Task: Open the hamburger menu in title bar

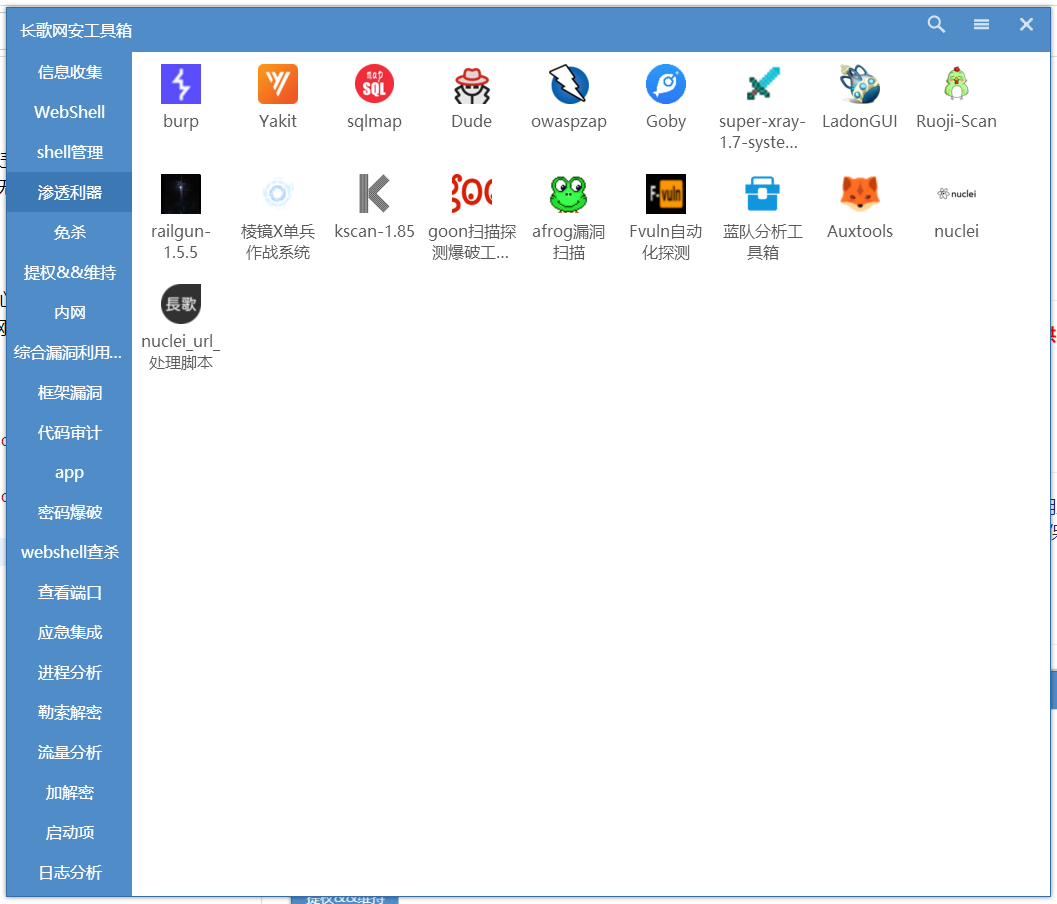Action: tap(982, 24)
